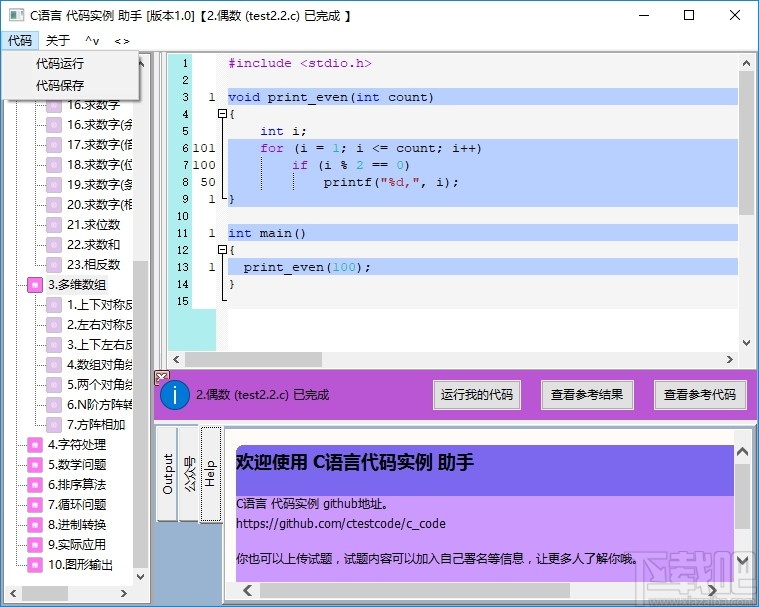Select the 5.数学问题 category

(77, 465)
